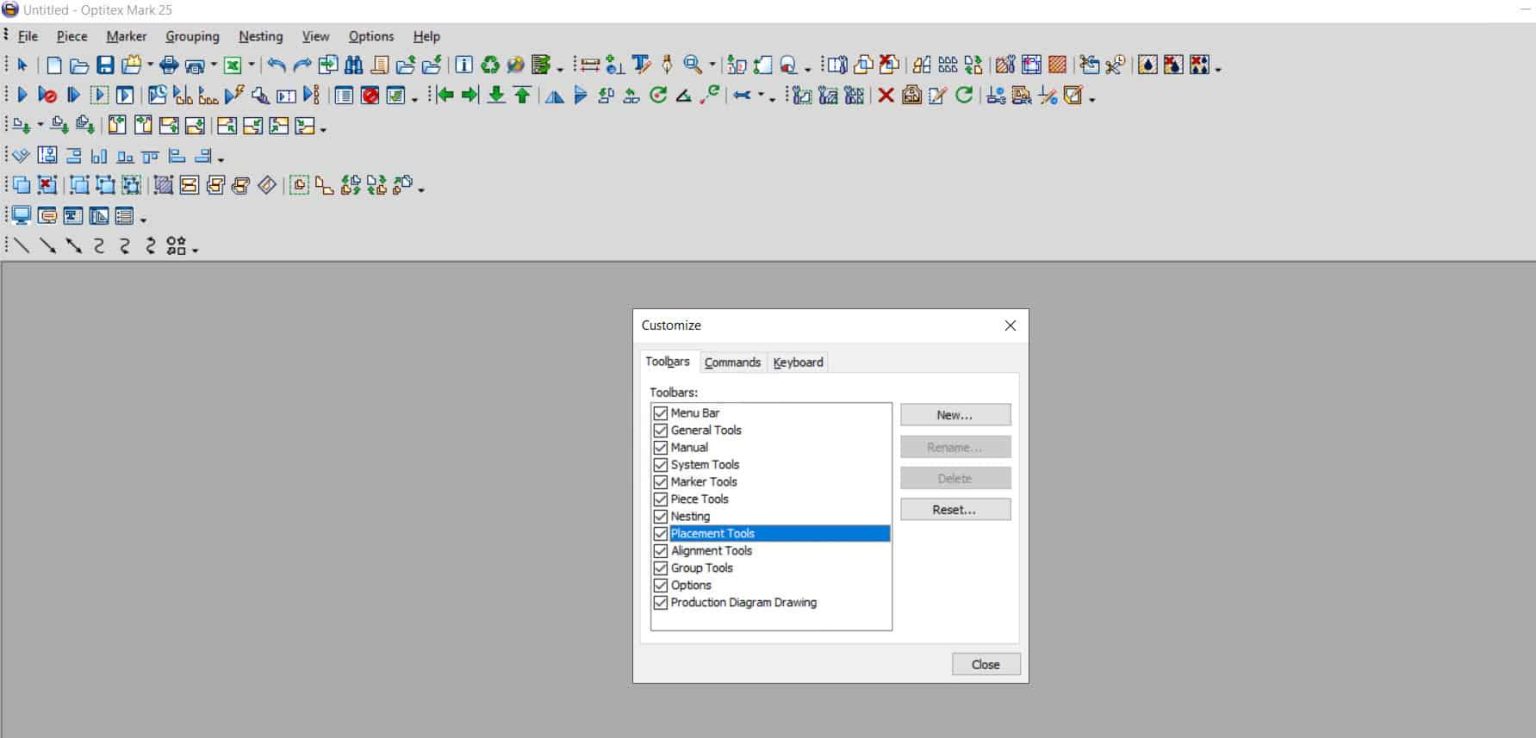Uncheck Production Diagram Drawing checkbox
This screenshot has width=1536, height=738.
660,603
